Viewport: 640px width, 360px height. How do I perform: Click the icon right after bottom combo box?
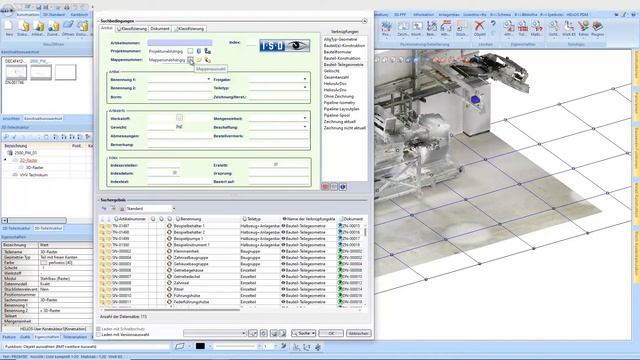(253, 333)
